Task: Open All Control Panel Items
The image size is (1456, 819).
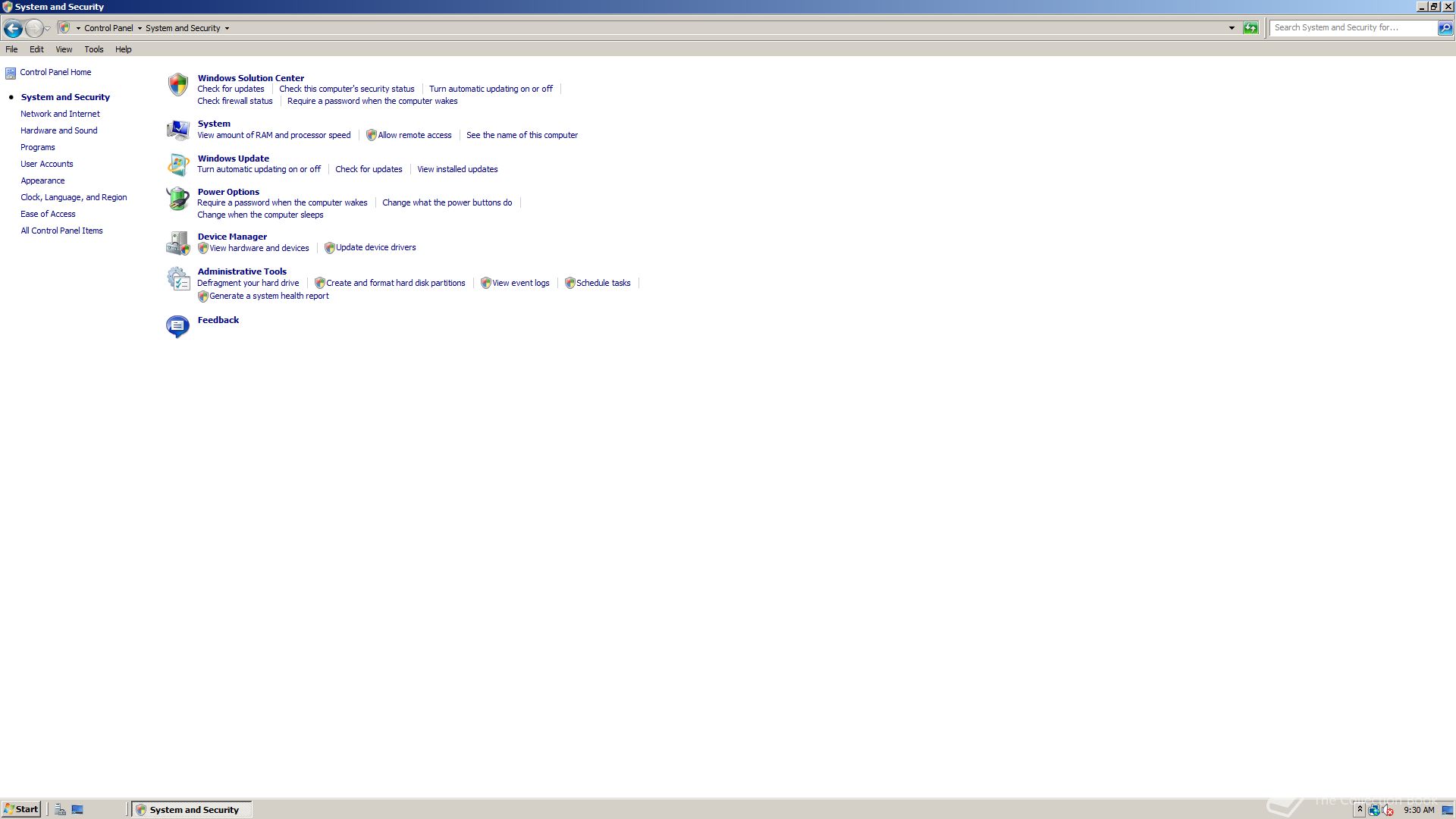Action: click(x=61, y=231)
